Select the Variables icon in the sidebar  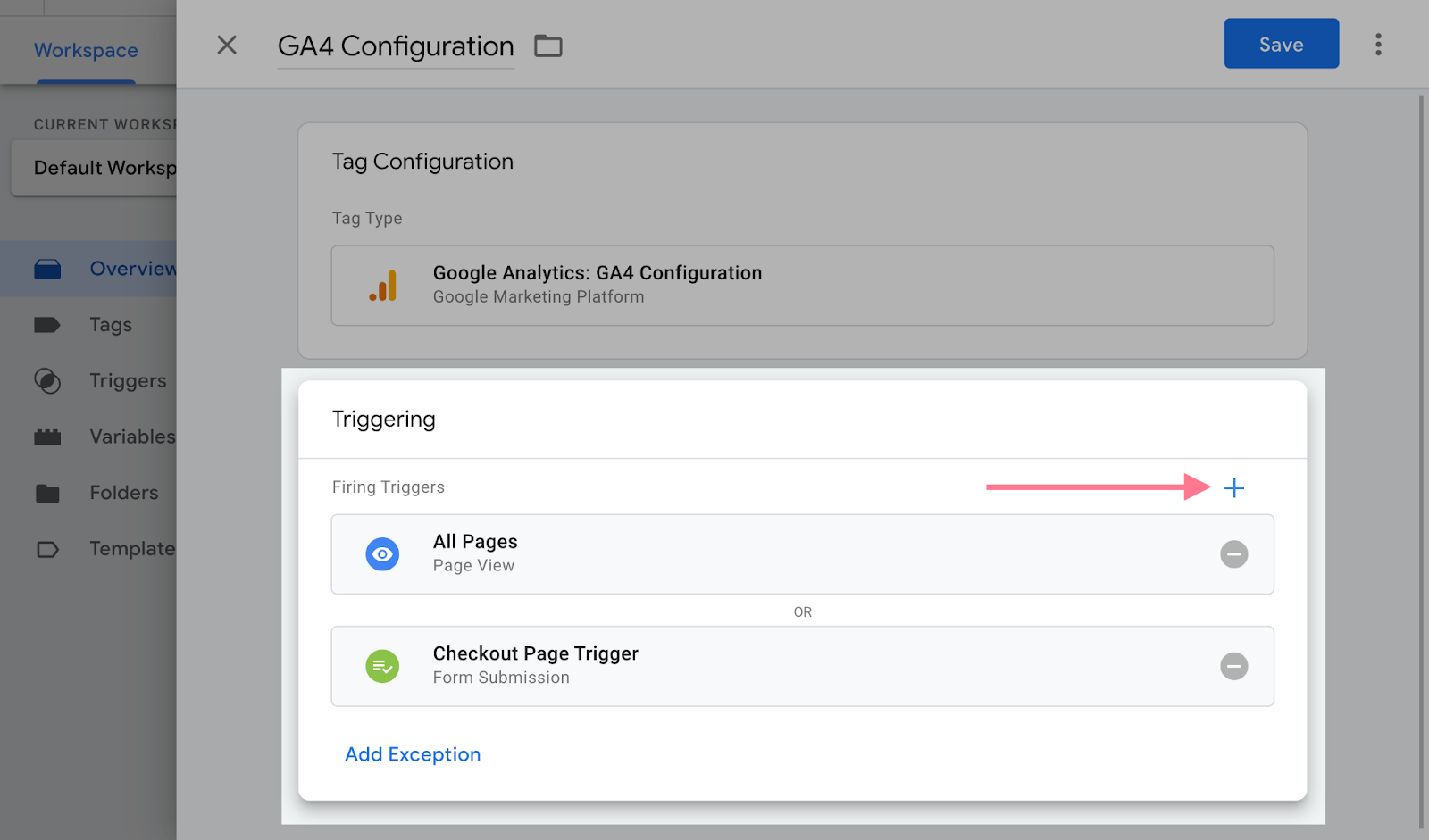tap(49, 437)
